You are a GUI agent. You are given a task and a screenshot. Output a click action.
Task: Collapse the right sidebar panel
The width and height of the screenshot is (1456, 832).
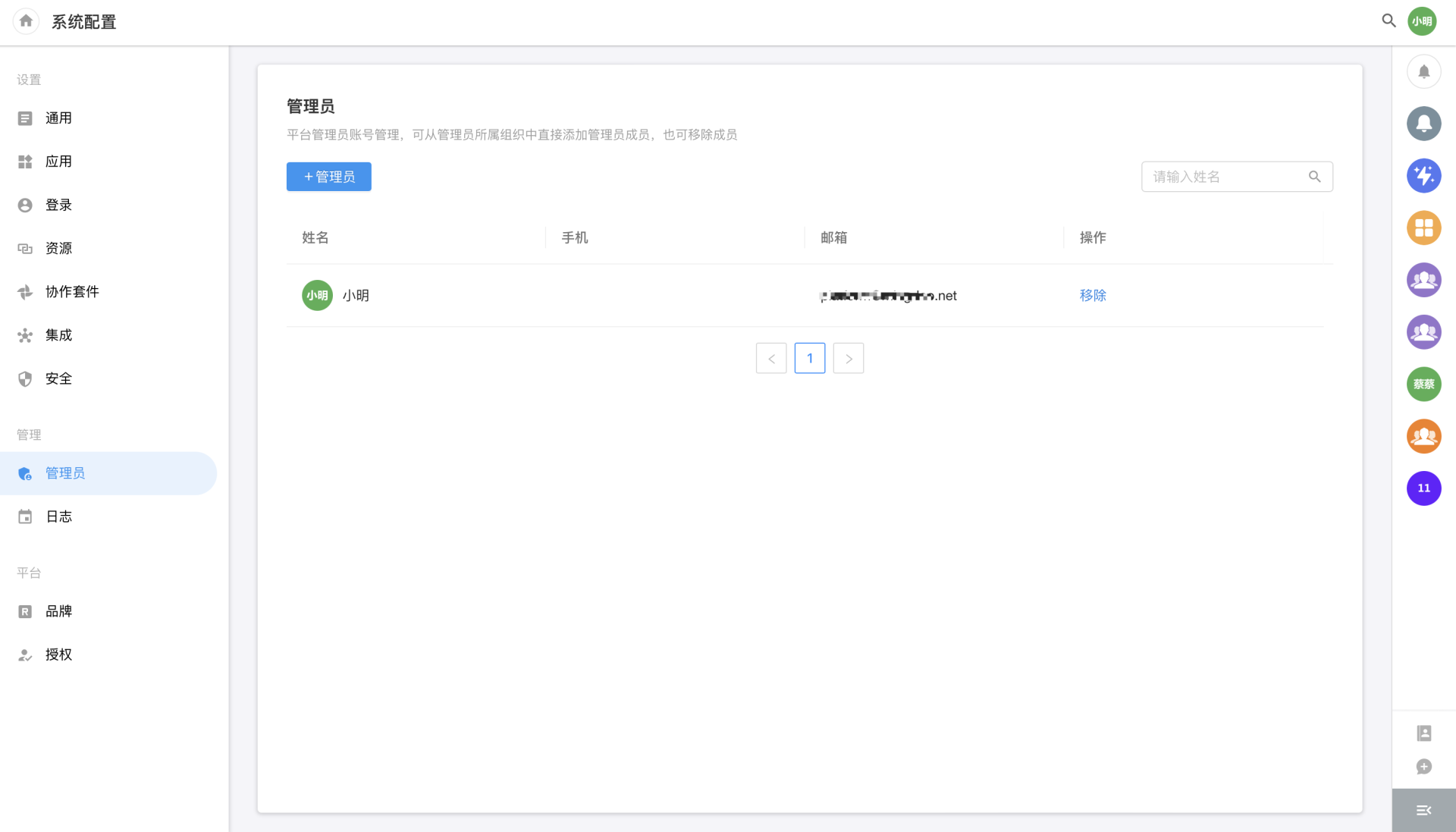[1423, 811]
